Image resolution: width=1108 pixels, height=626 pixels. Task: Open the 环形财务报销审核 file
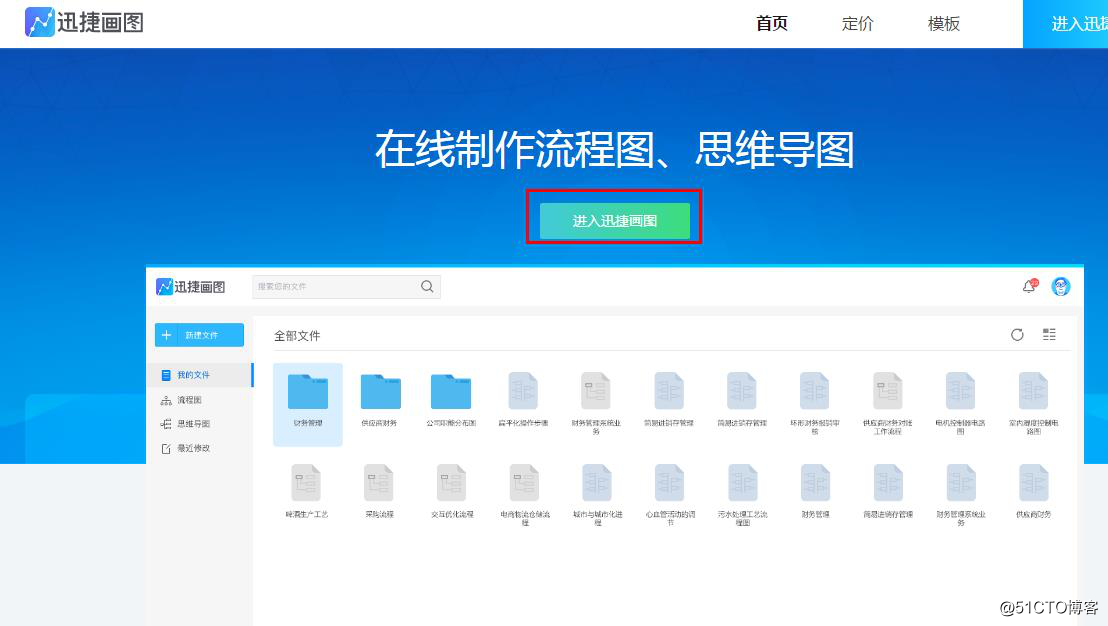[815, 401]
